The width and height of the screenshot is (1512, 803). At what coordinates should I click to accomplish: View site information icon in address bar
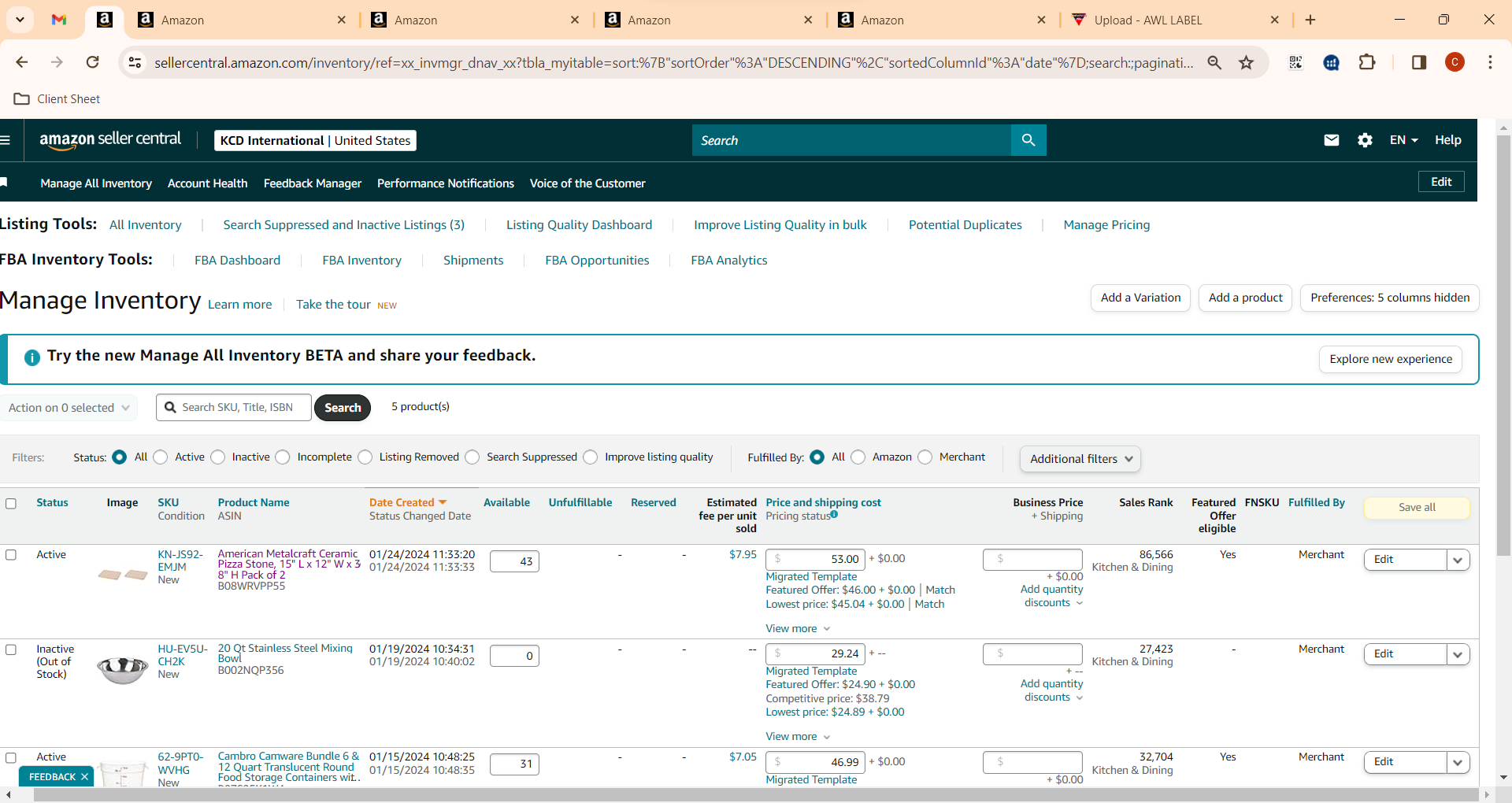(135, 62)
